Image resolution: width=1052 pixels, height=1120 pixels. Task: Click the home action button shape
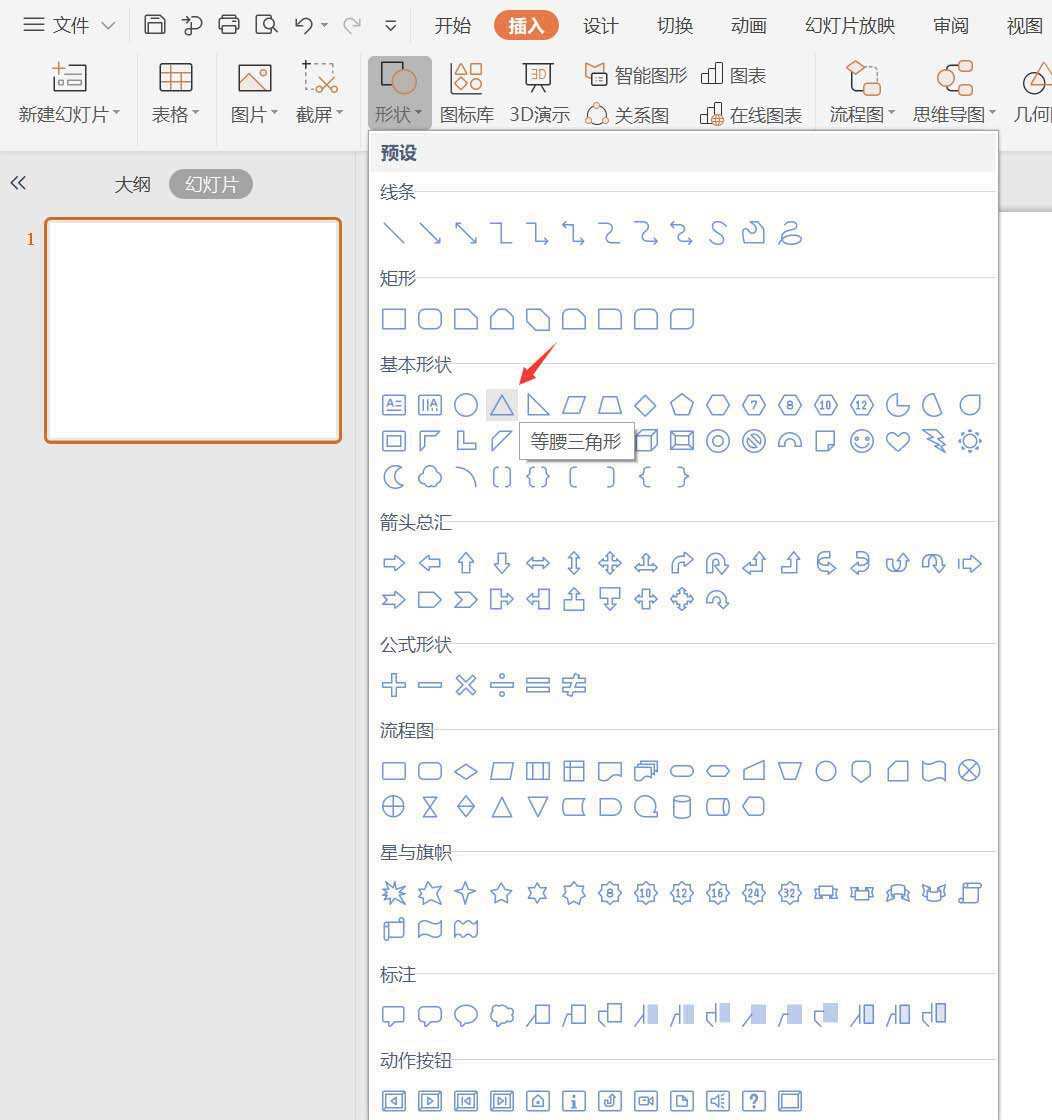537,1101
